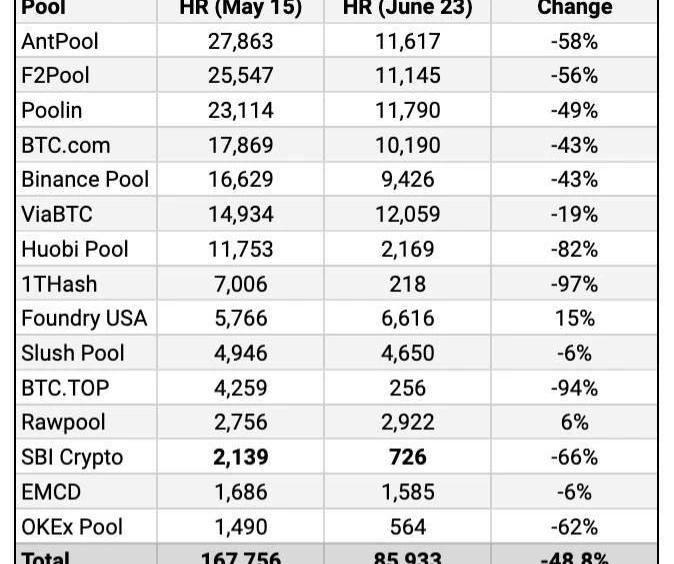
Task: Click the SBI Crypto cell
Action: coord(72,457)
